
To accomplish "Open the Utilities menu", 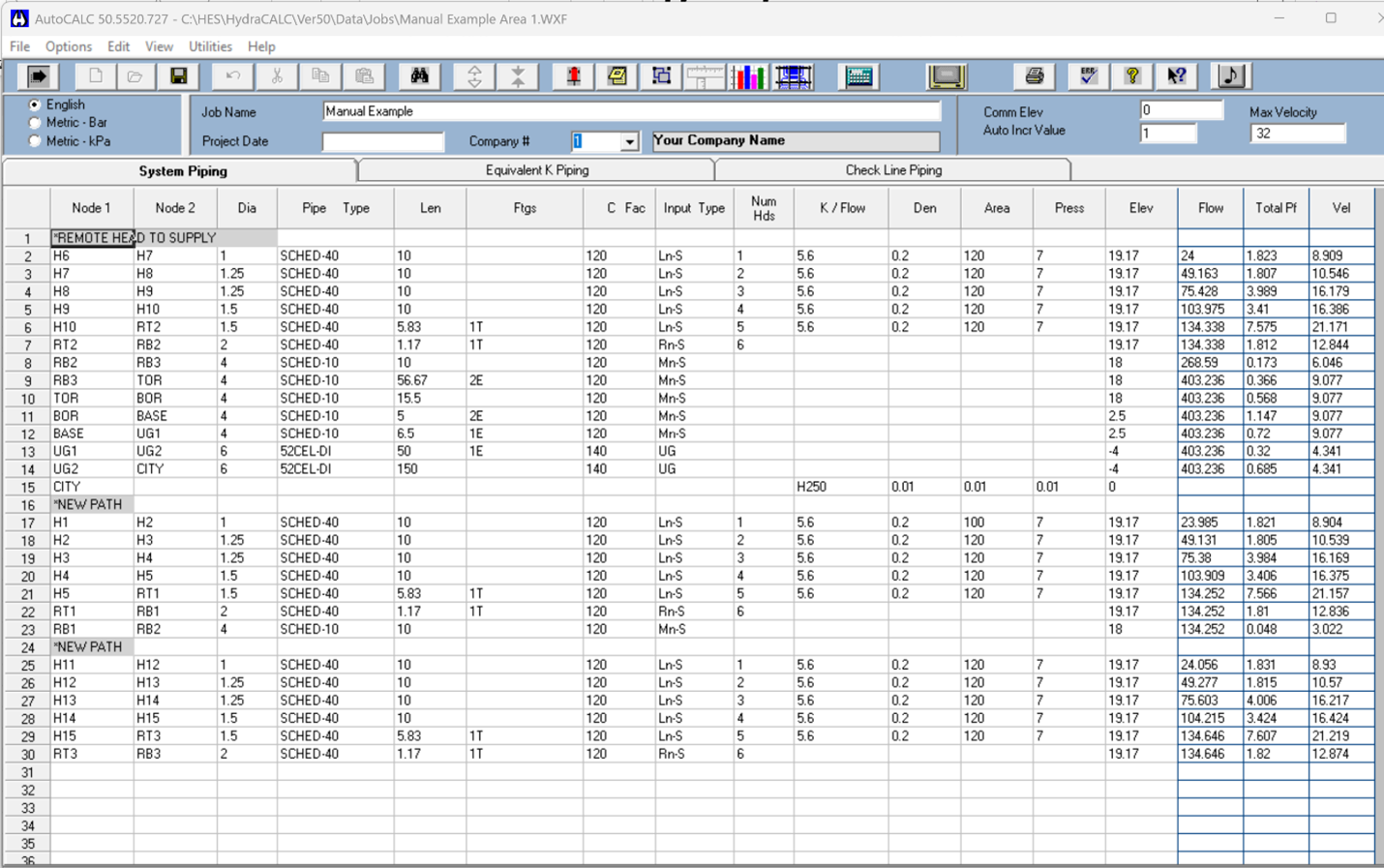I will click(210, 45).
